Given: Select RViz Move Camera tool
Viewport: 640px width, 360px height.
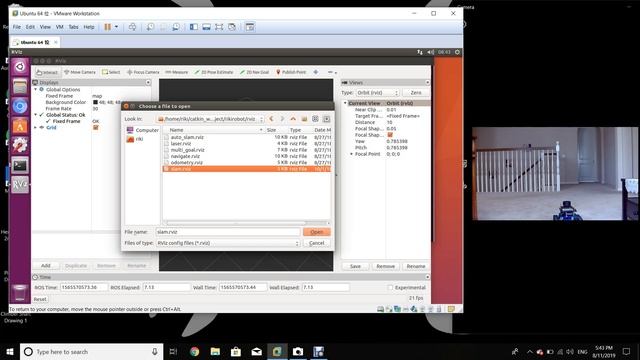Looking at the screenshot, I should 80,72.
